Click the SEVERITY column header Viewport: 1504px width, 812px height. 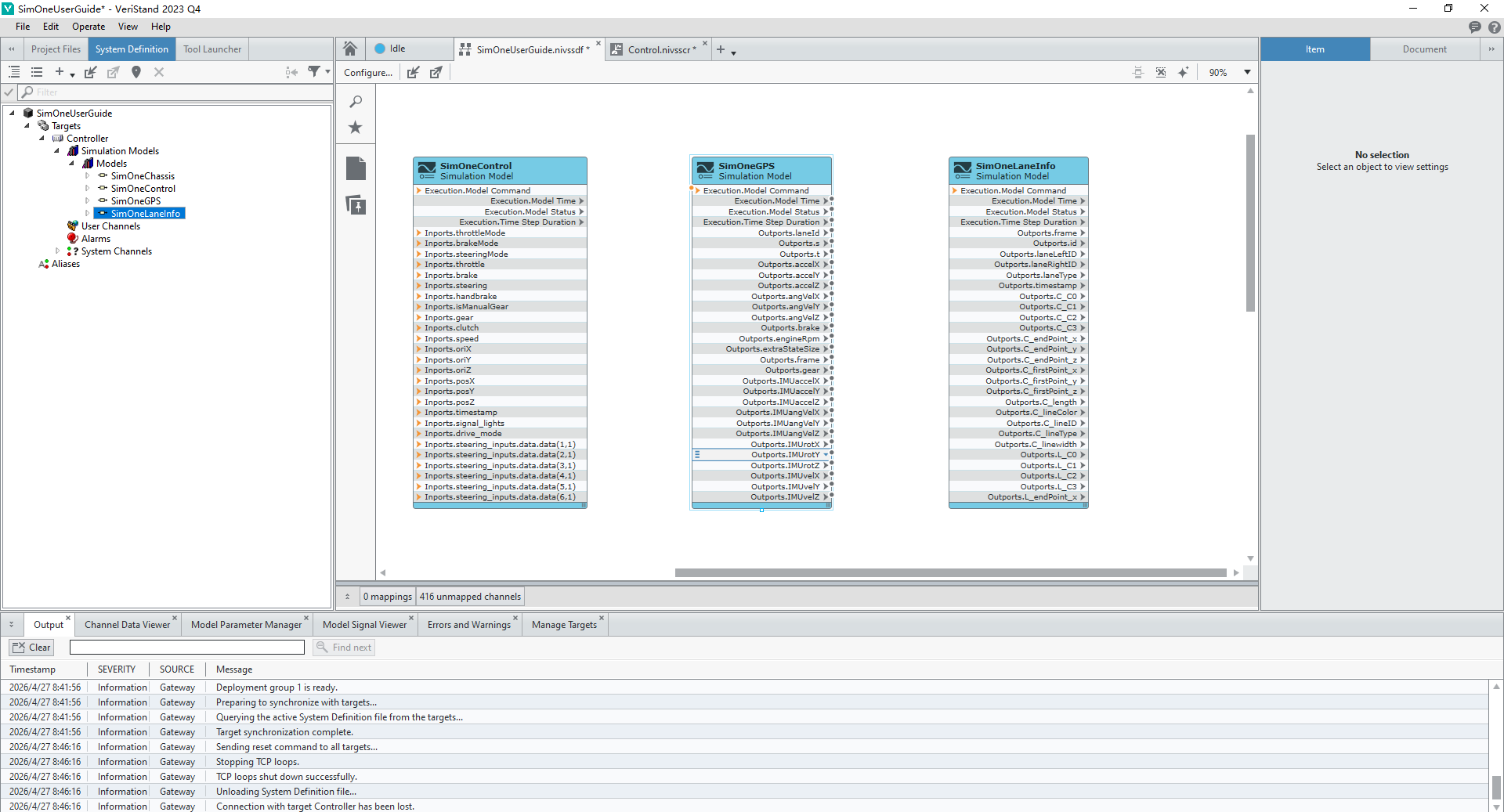[x=117, y=669]
